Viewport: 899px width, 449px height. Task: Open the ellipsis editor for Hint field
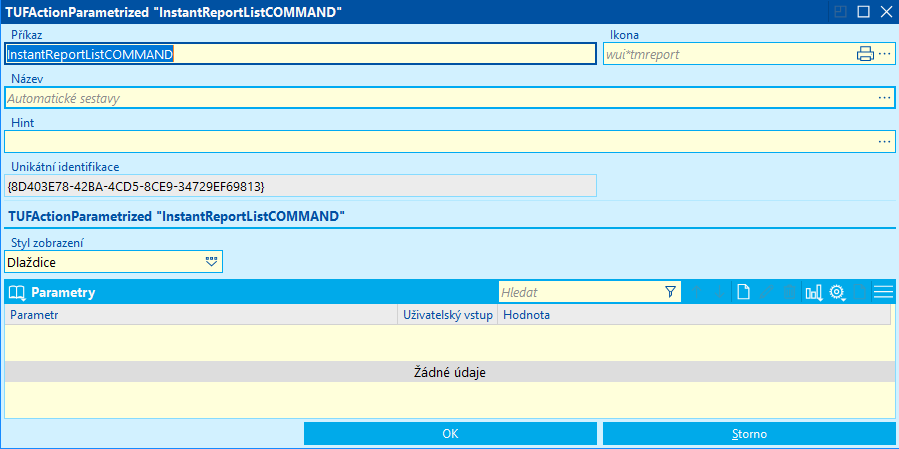(885, 141)
